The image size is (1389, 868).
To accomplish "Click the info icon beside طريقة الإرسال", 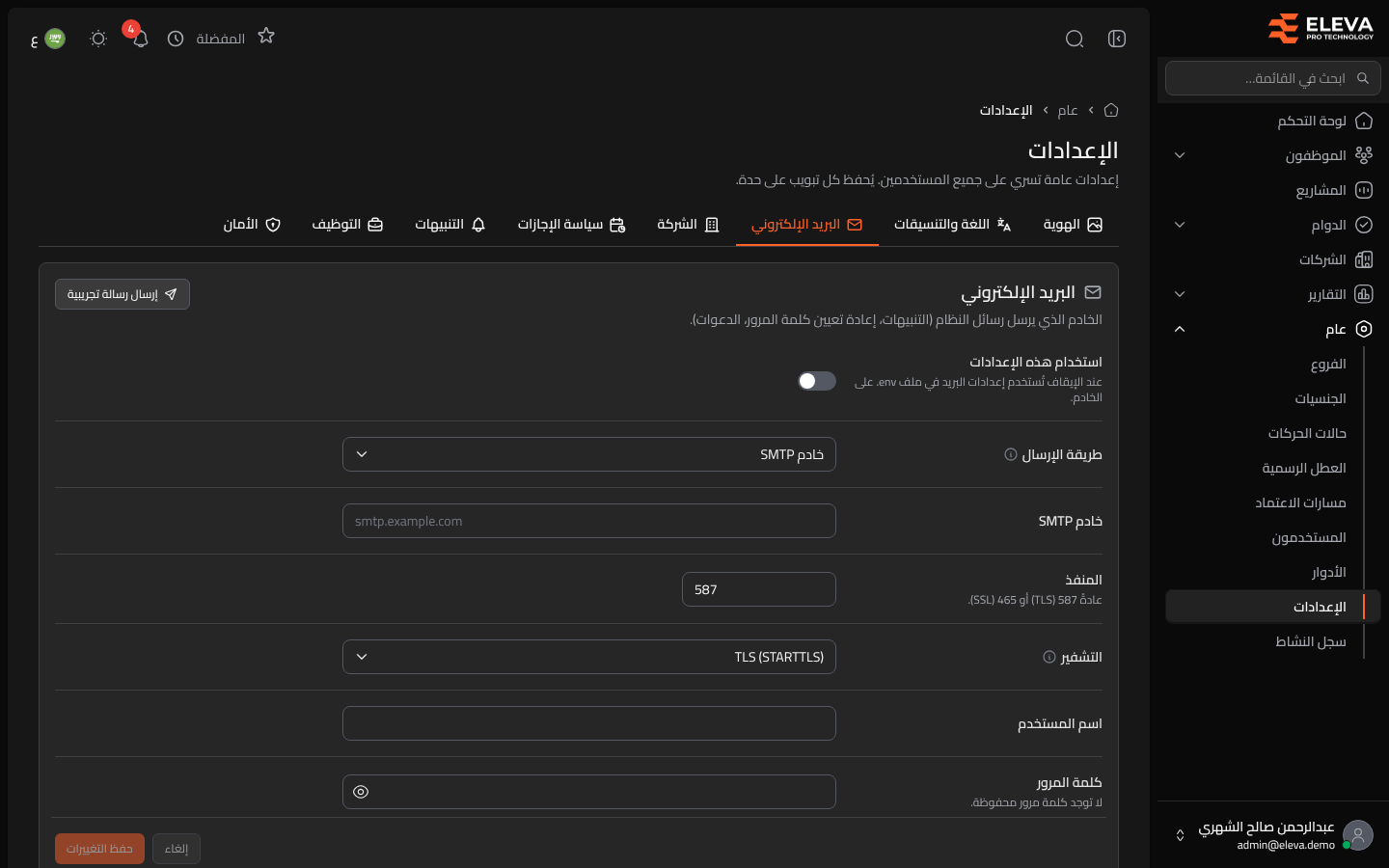I will click(1011, 454).
